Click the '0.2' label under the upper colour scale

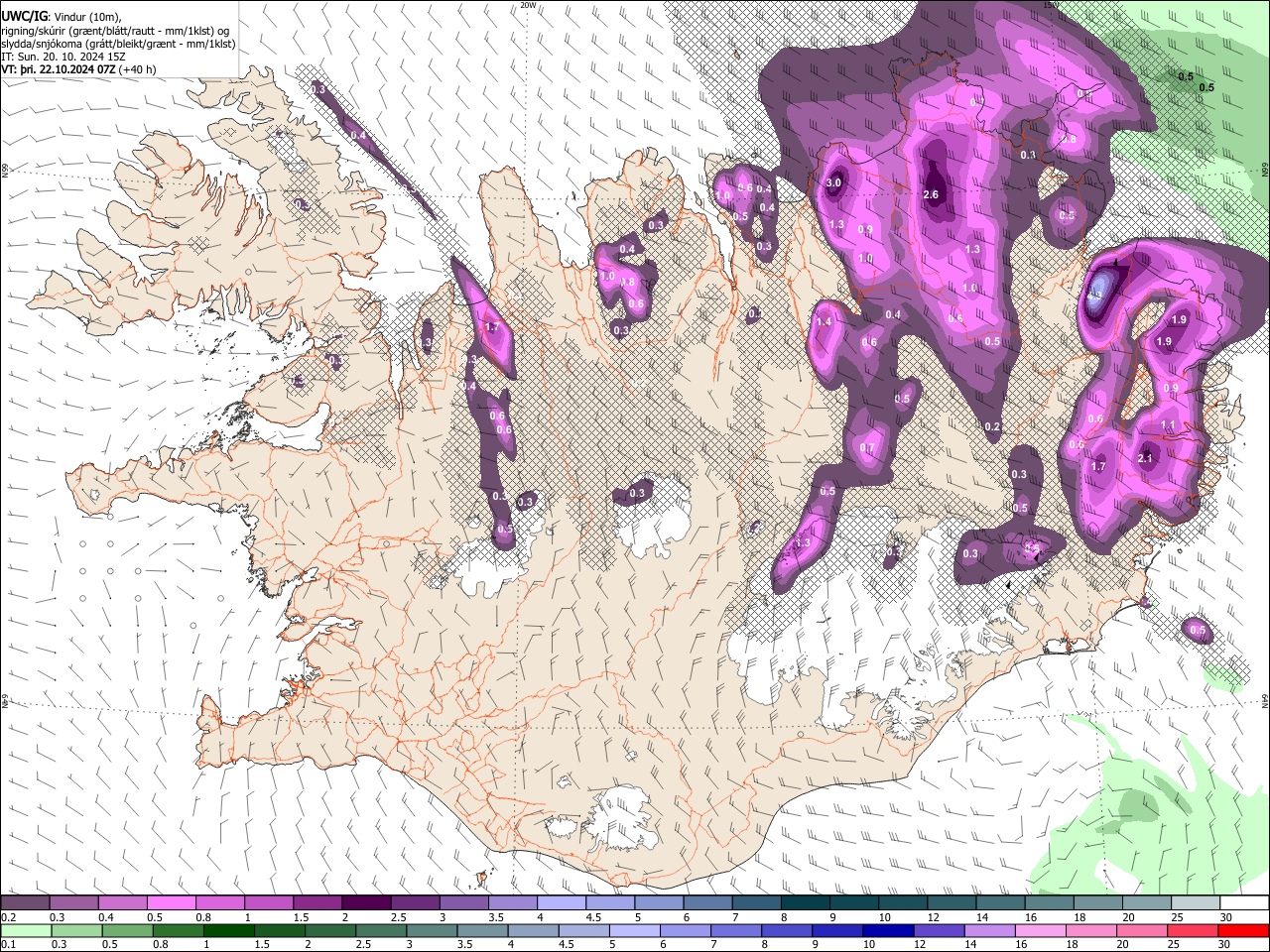[x=8, y=917]
